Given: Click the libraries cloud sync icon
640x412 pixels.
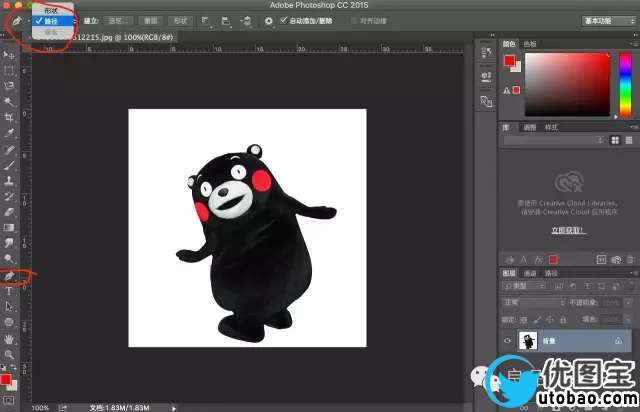Looking at the screenshot, I should tap(616, 260).
